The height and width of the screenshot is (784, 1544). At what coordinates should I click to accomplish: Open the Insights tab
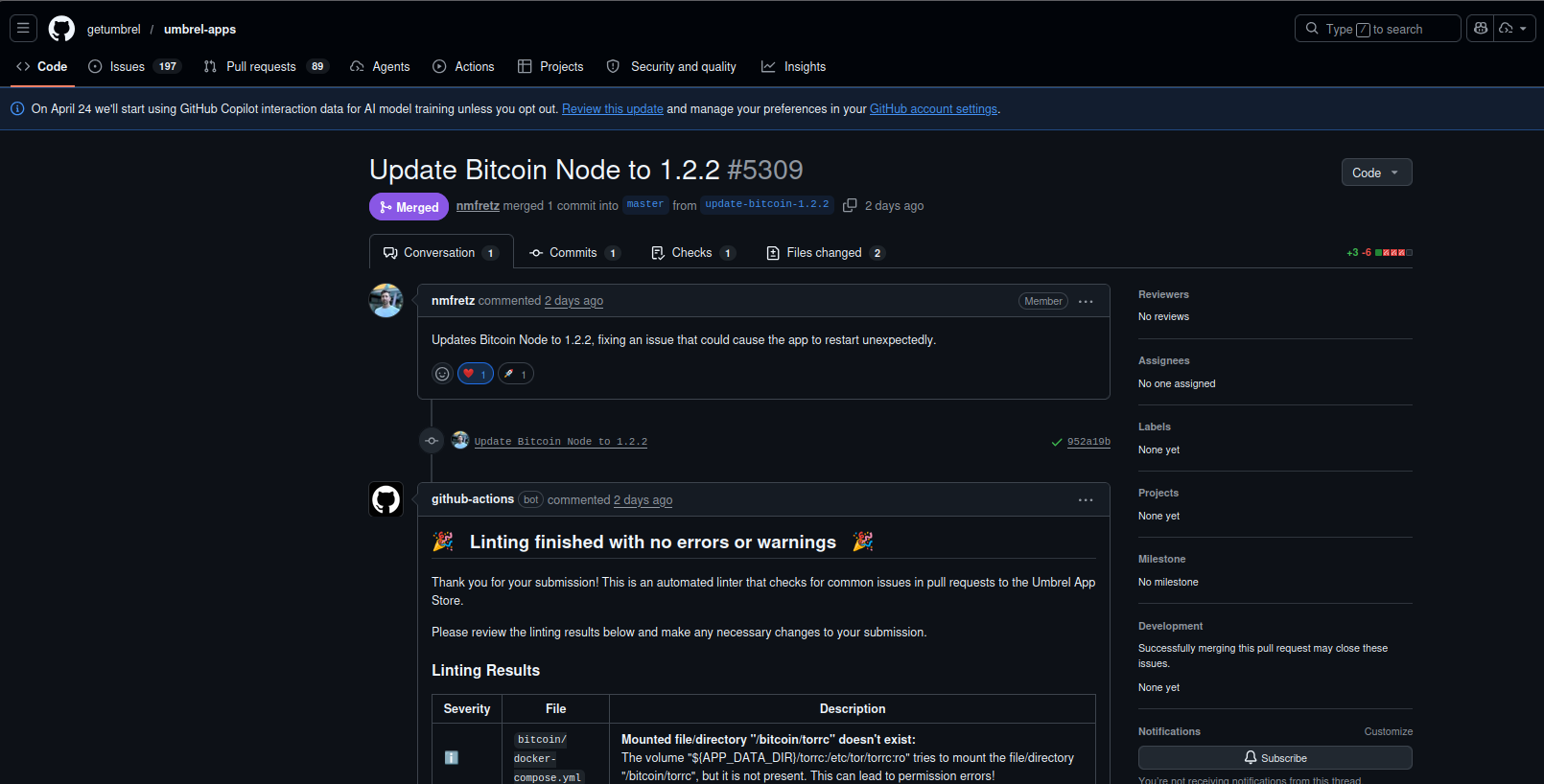coord(793,66)
